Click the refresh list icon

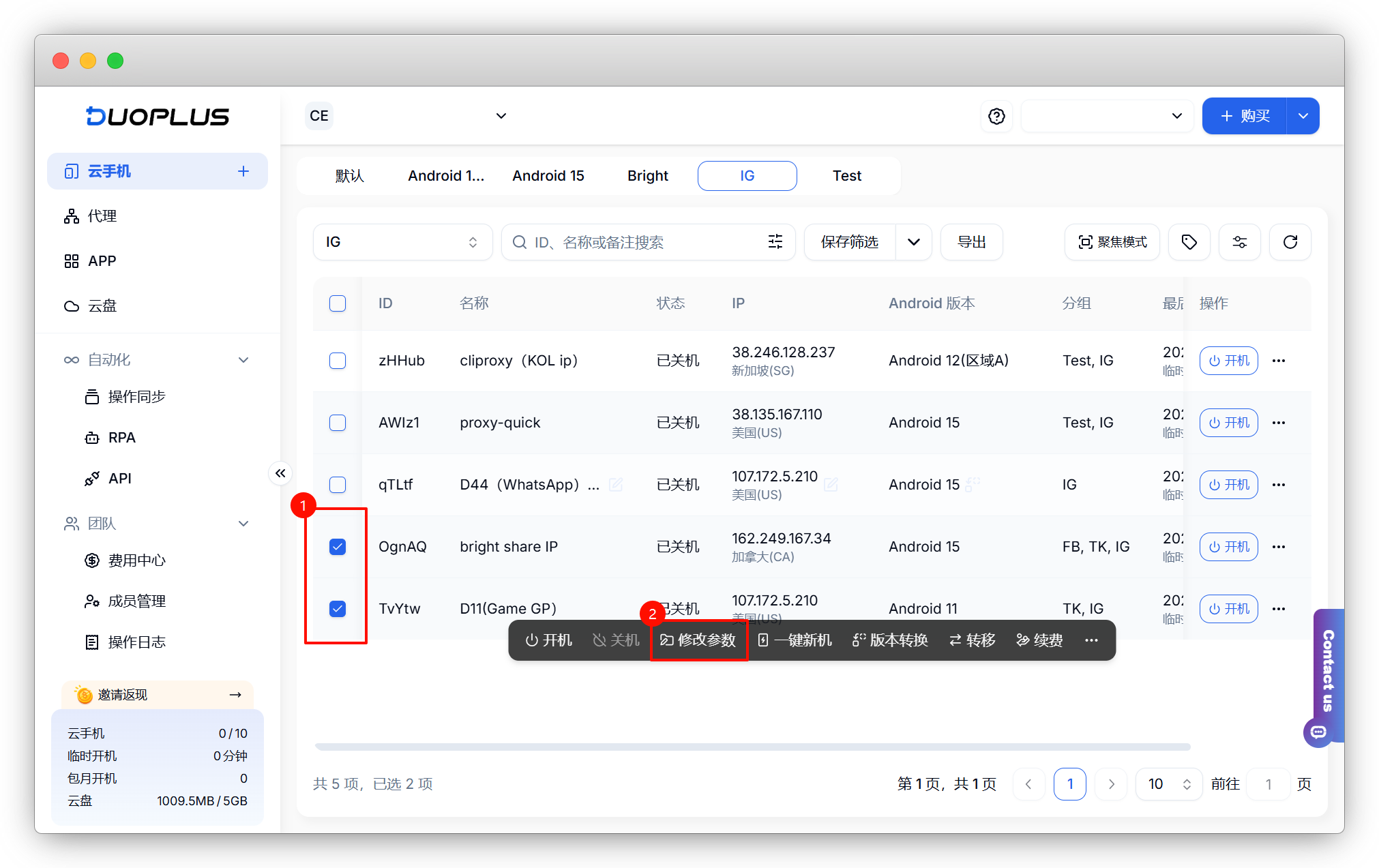coord(1290,242)
